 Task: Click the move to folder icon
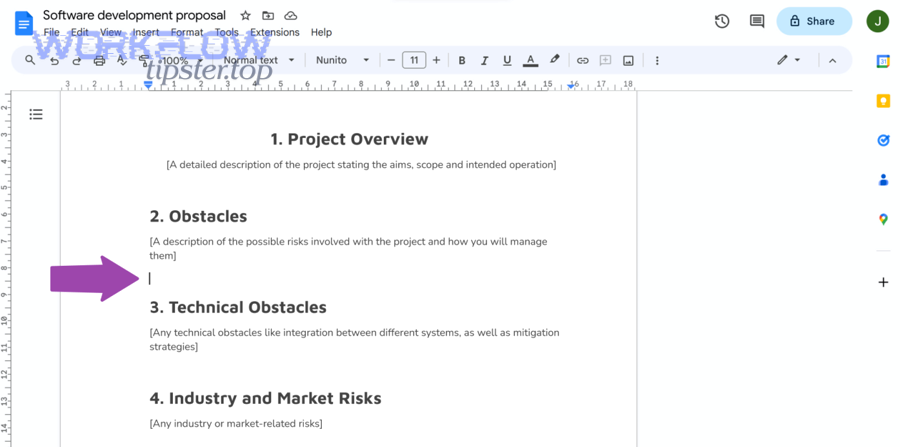tap(267, 15)
